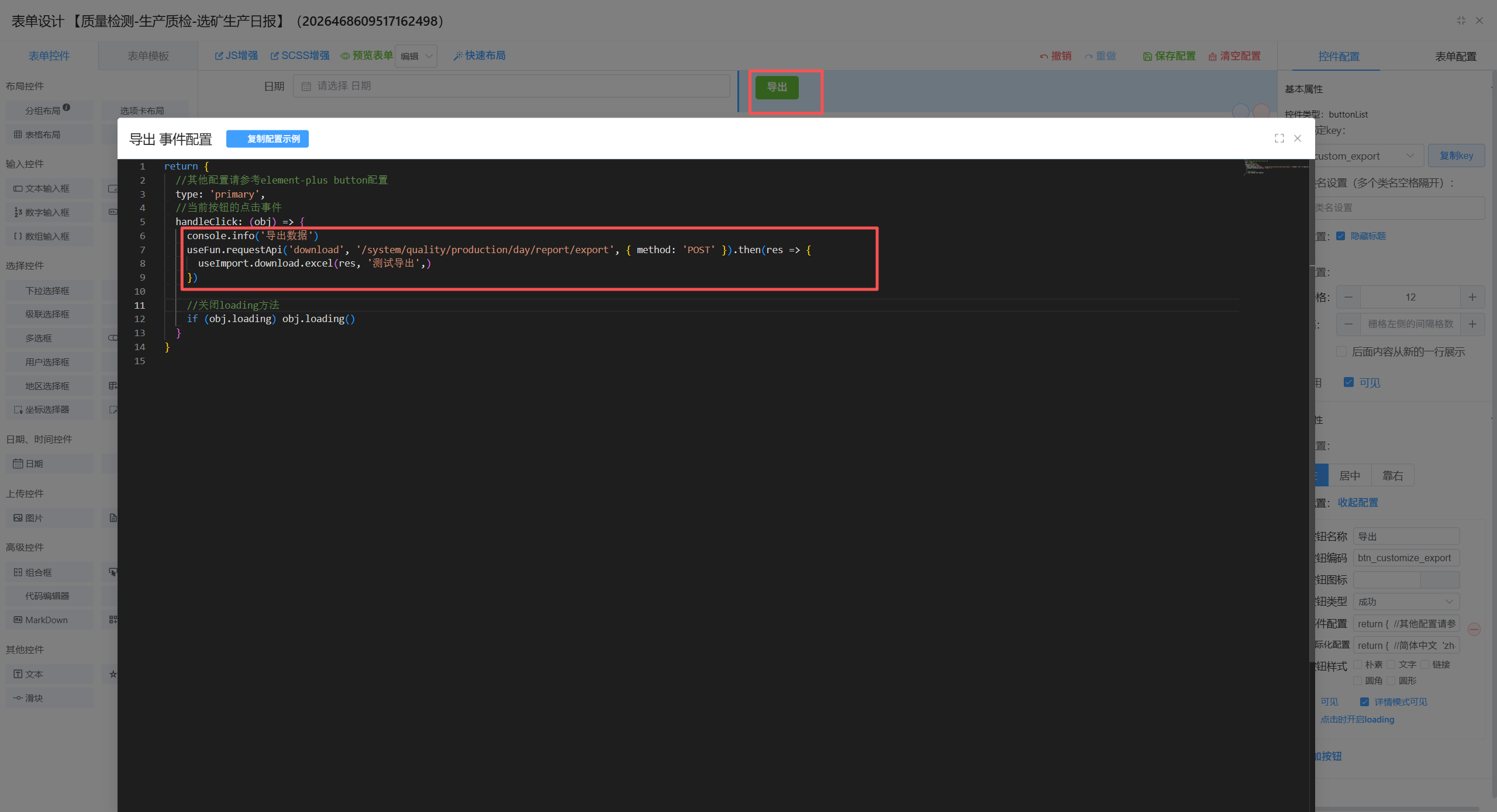Viewport: 1497px width, 812px height.
Task: Open SCSS增强 editor
Action: click(299, 56)
